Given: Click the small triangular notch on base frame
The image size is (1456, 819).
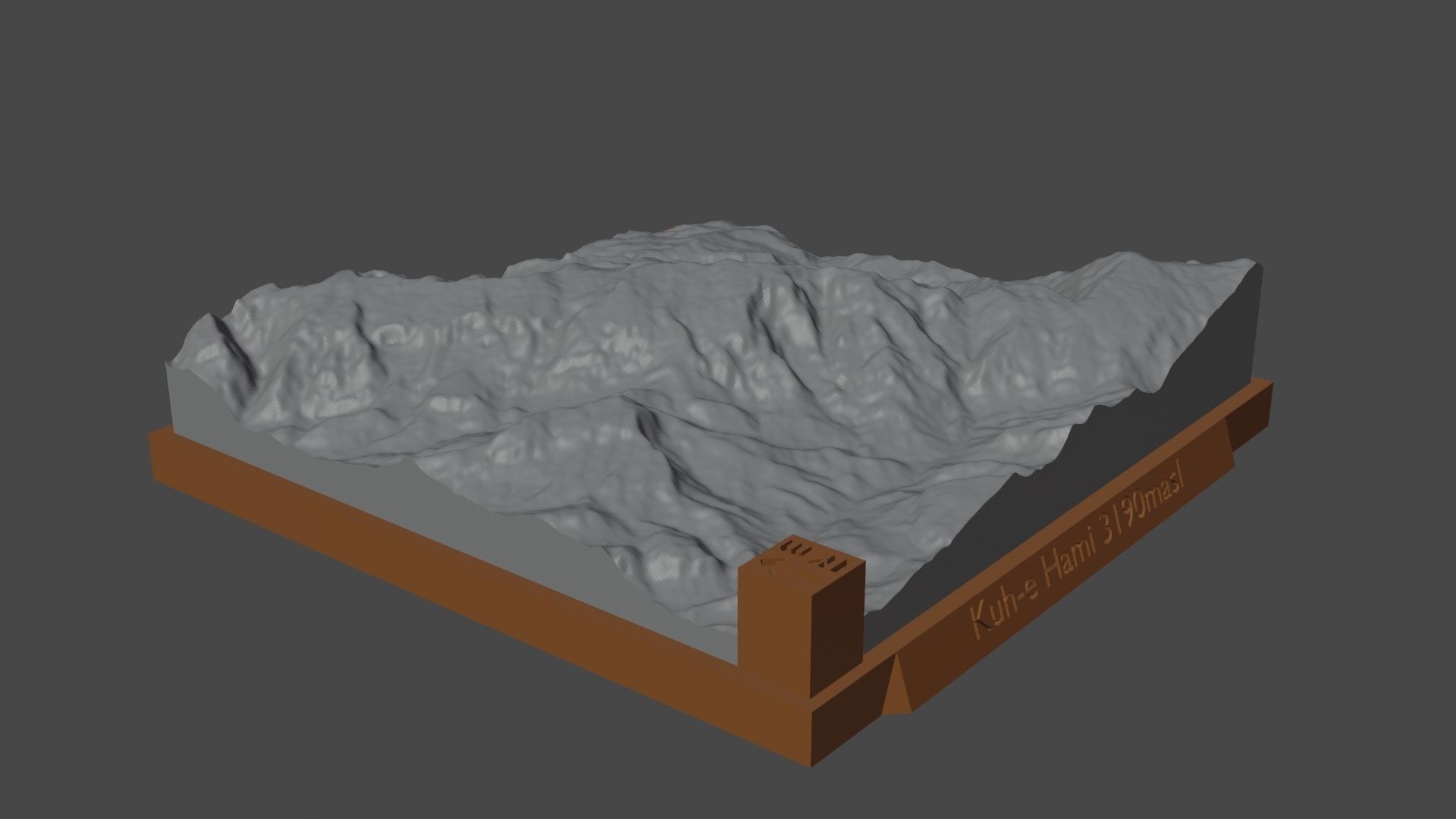Looking at the screenshot, I should coord(896,685).
